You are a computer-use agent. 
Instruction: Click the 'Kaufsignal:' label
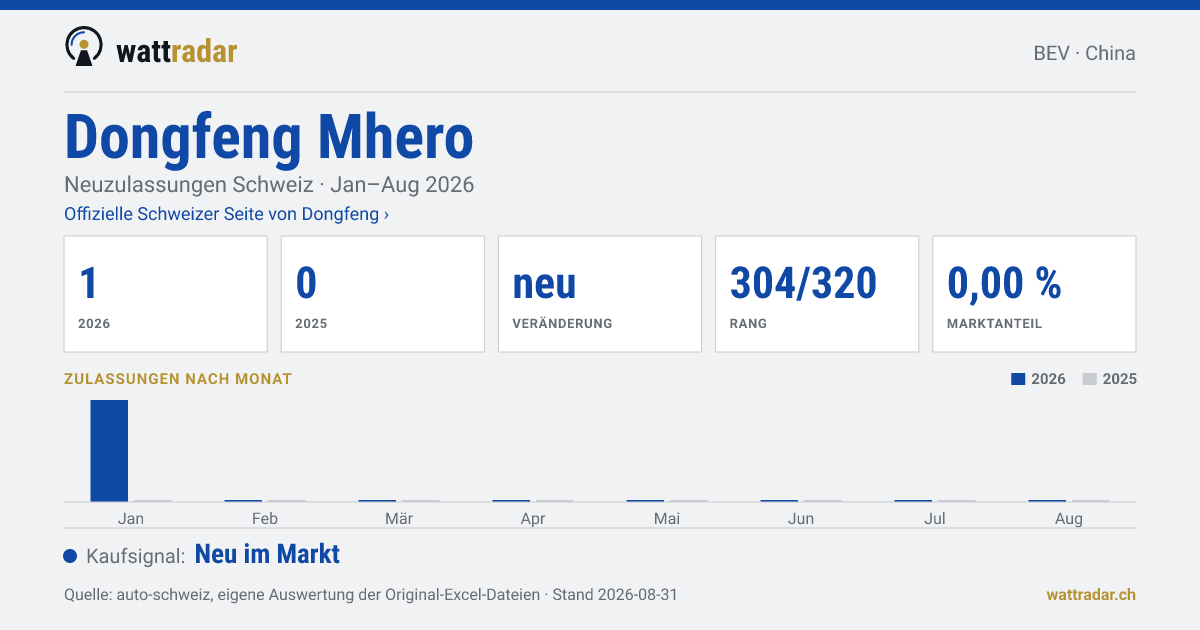click(x=136, y=556)
